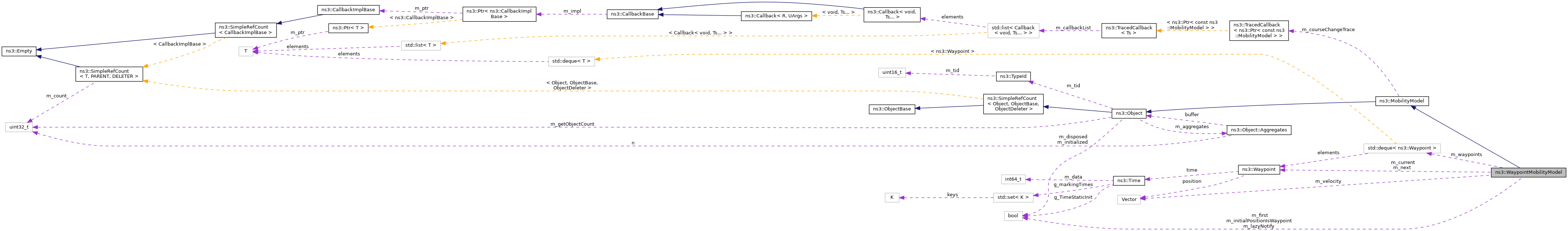Open the TracedCallback of Ptr const MobilityModel node
1568x231 pixels.
[1259, 30]
